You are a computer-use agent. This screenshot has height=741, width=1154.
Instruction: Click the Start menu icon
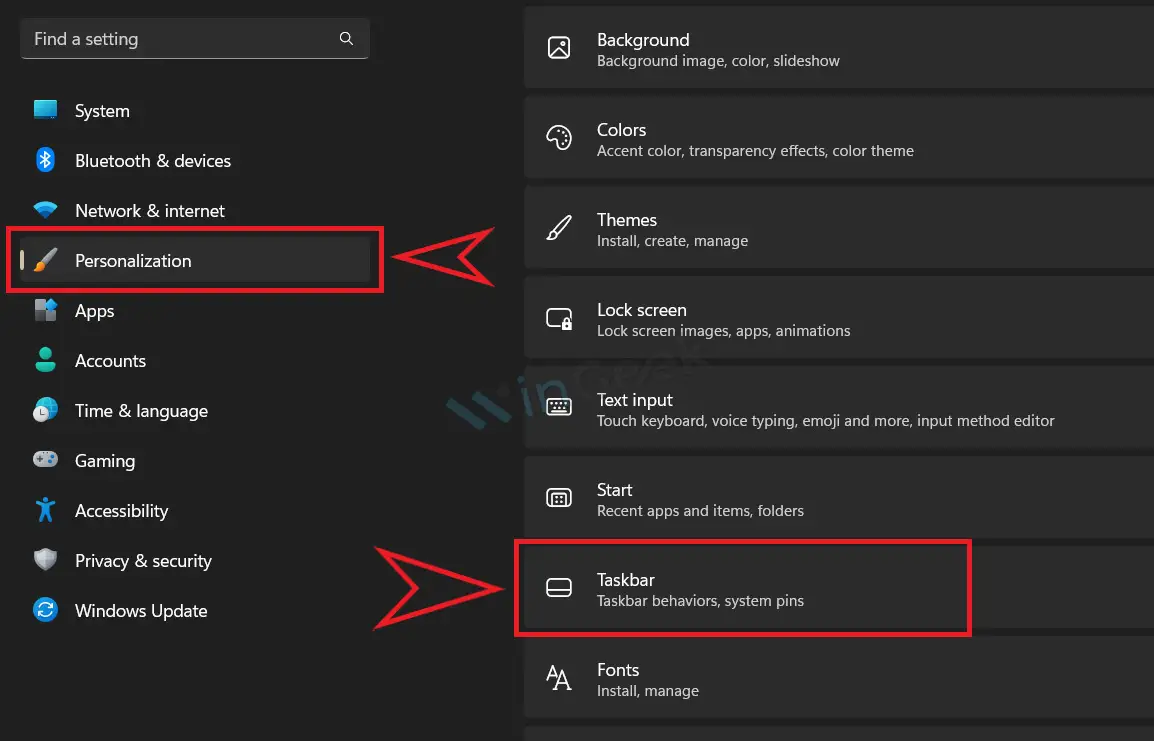(x=559, y=498)
